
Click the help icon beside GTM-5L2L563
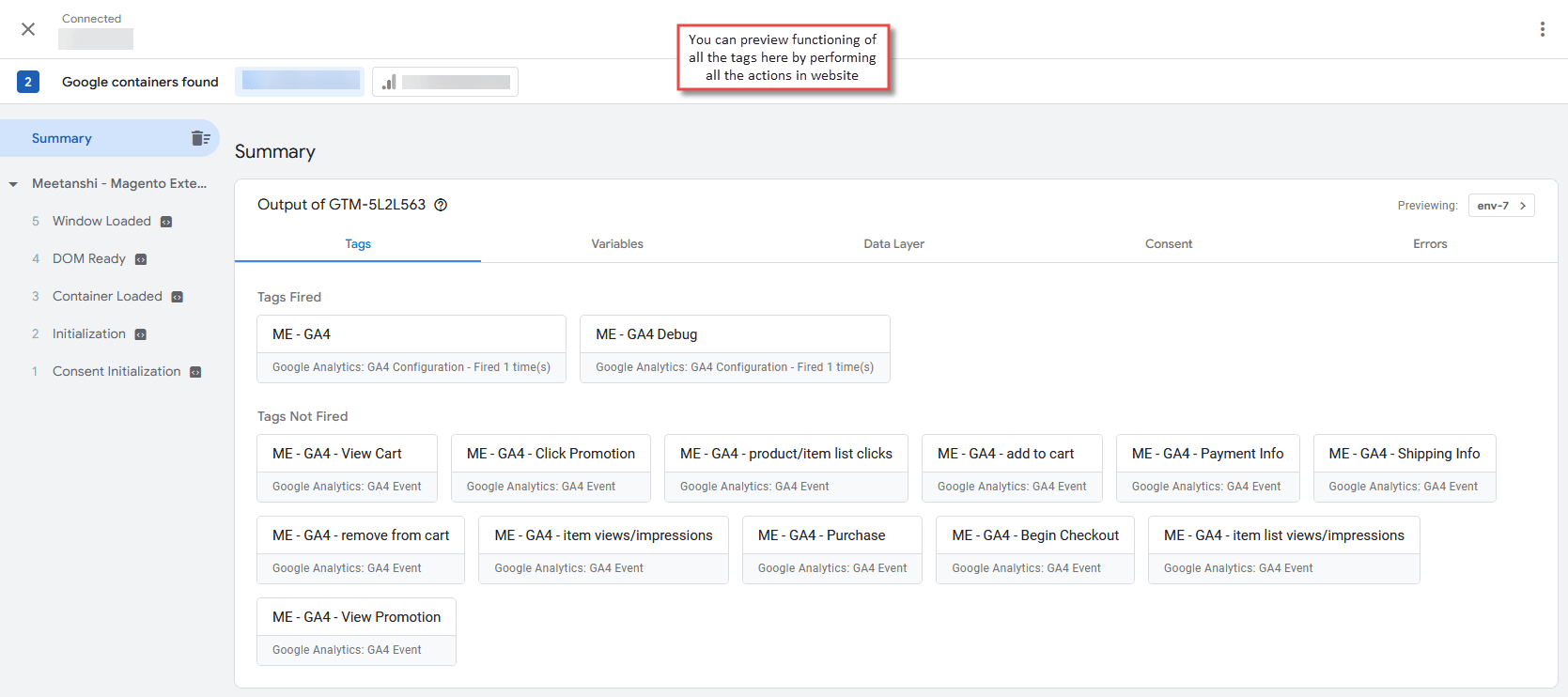click(441, 205)
